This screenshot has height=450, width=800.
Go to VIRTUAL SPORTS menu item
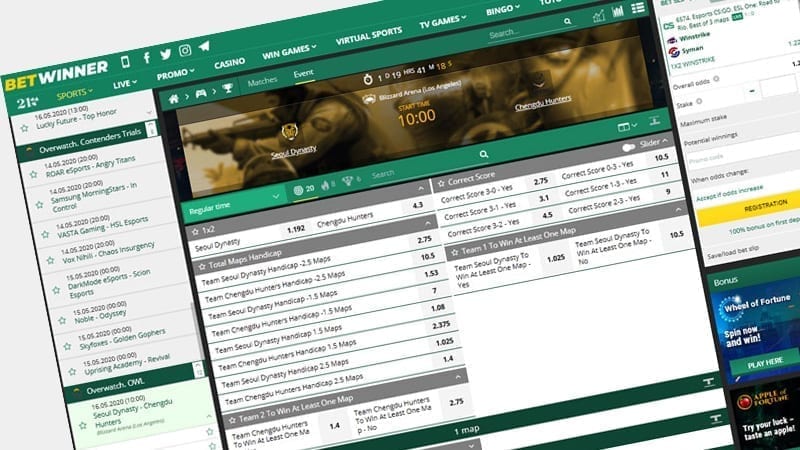point(369,35)
